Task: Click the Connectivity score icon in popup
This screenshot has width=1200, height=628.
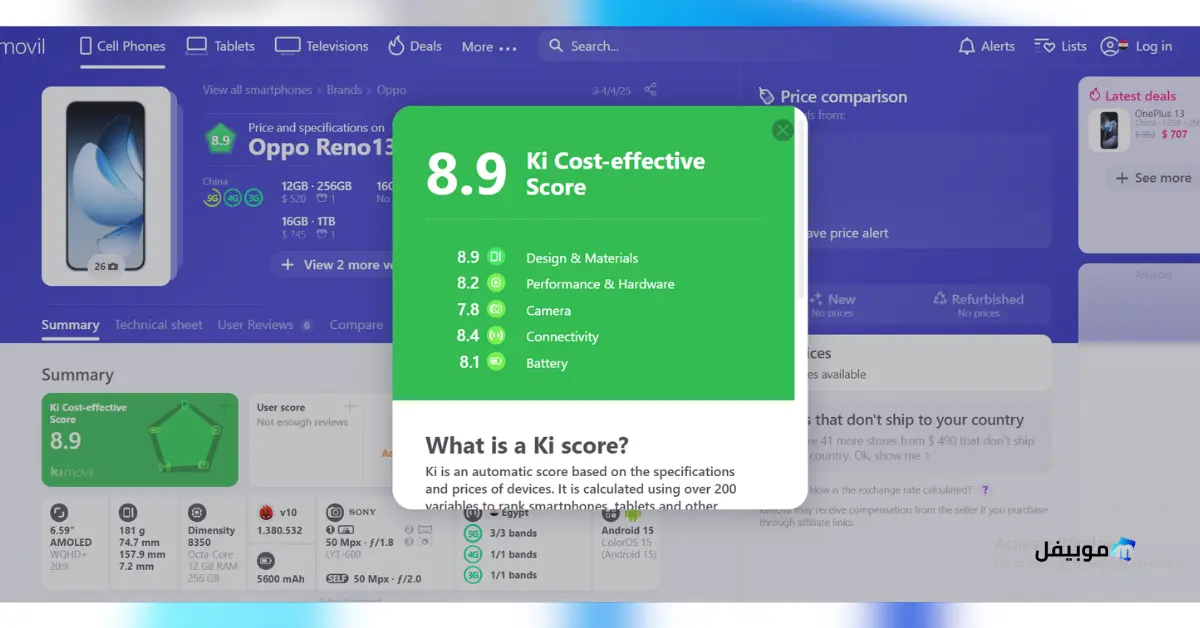Action: click(496, 336)
